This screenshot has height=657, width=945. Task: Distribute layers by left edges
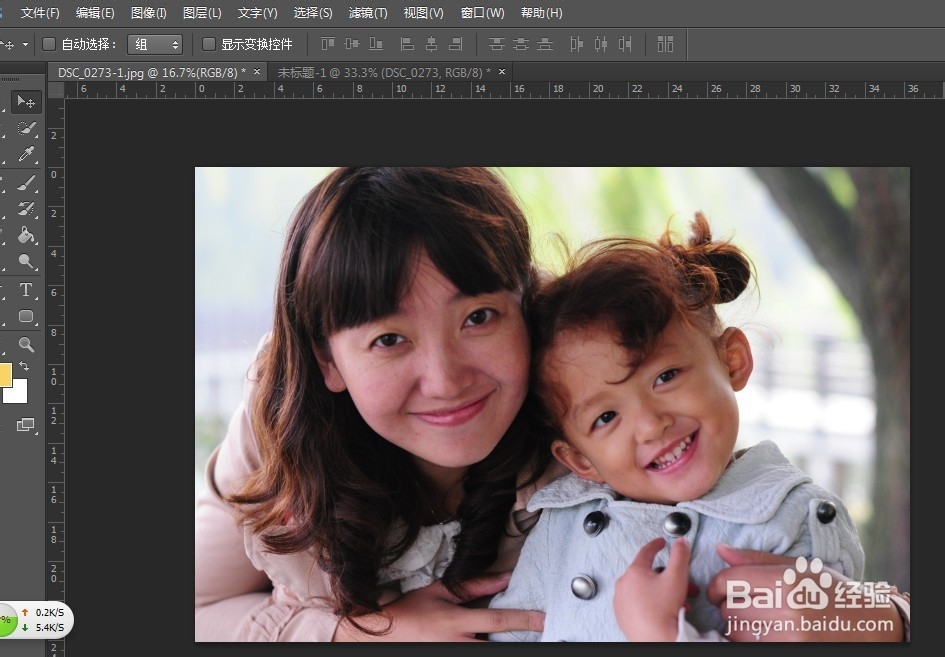pos(577,44)
